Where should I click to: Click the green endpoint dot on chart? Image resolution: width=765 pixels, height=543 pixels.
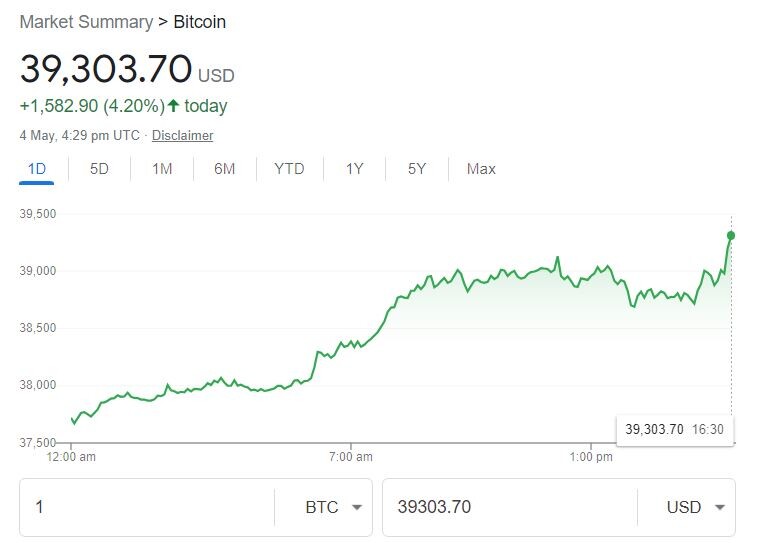tap(731, 236)
